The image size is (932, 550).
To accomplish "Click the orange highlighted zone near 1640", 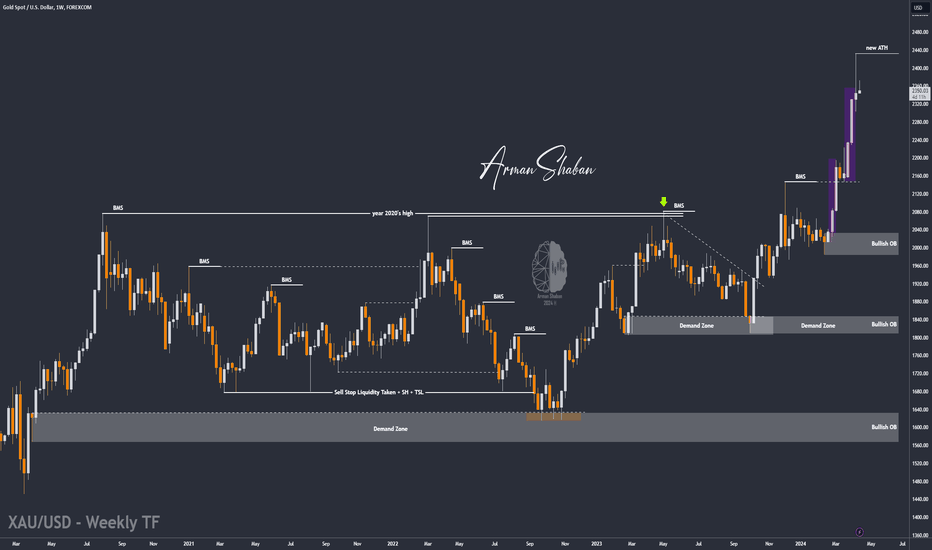I will click(x=553, y=417).
